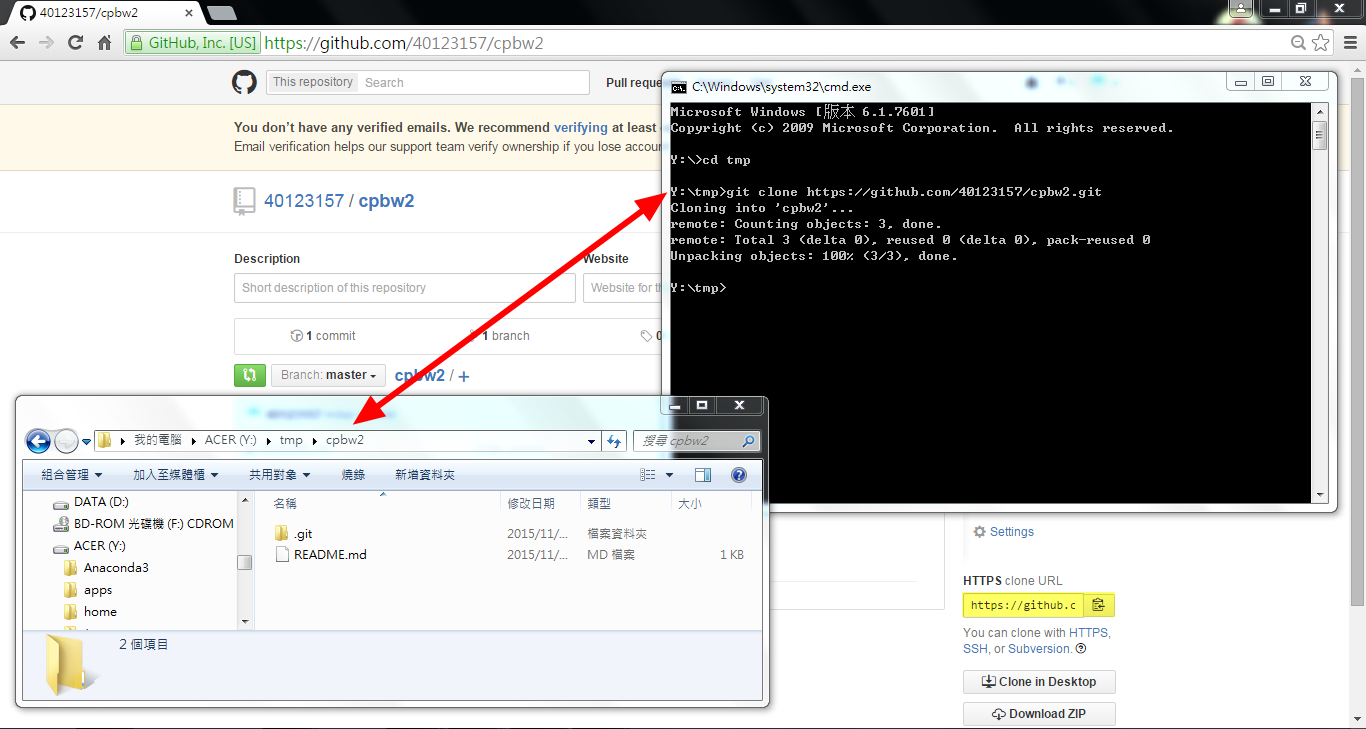Click the HTTPS clone URL text field

1023,605
